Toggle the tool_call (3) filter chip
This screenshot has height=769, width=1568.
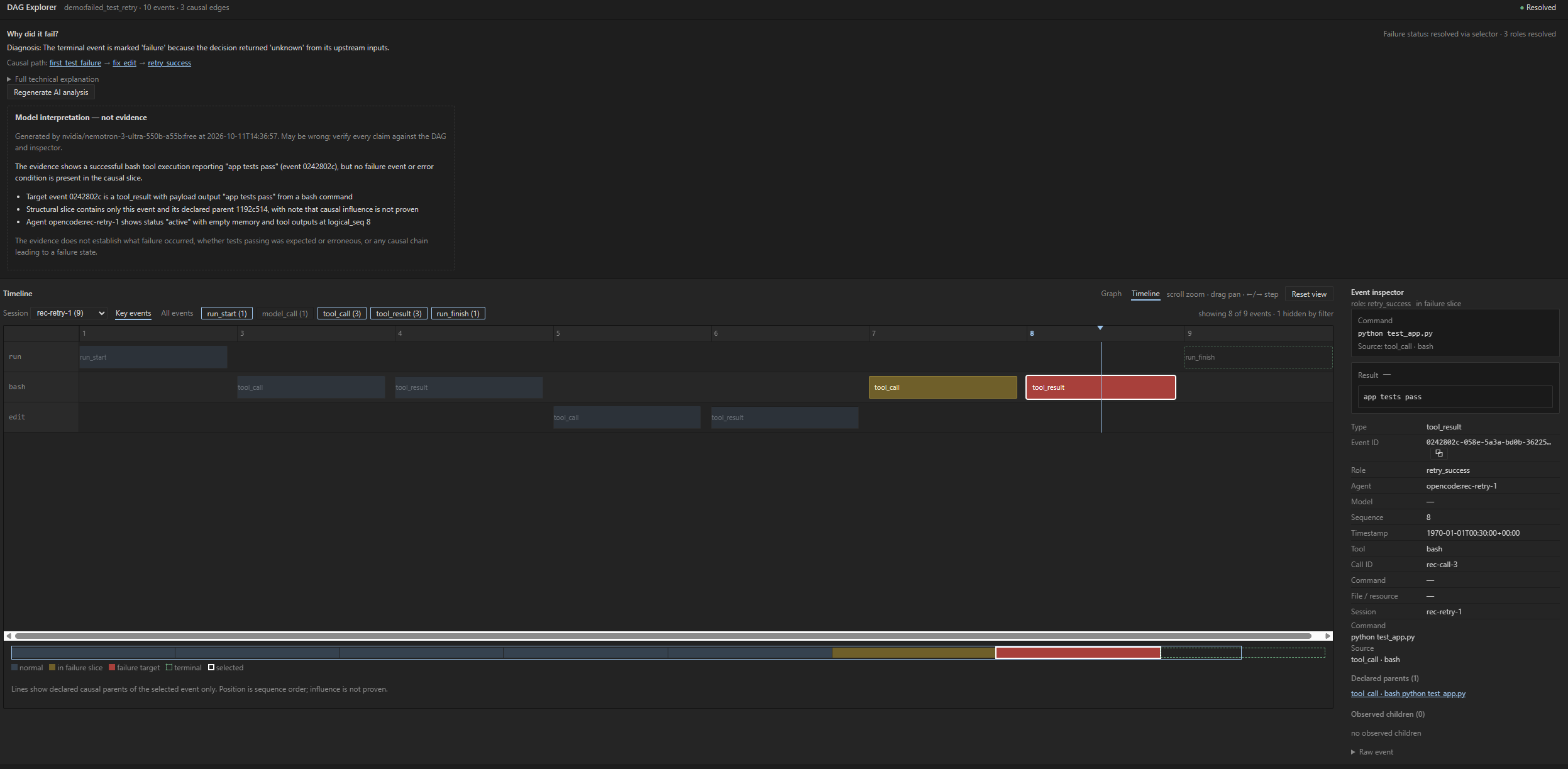[342, 313]
